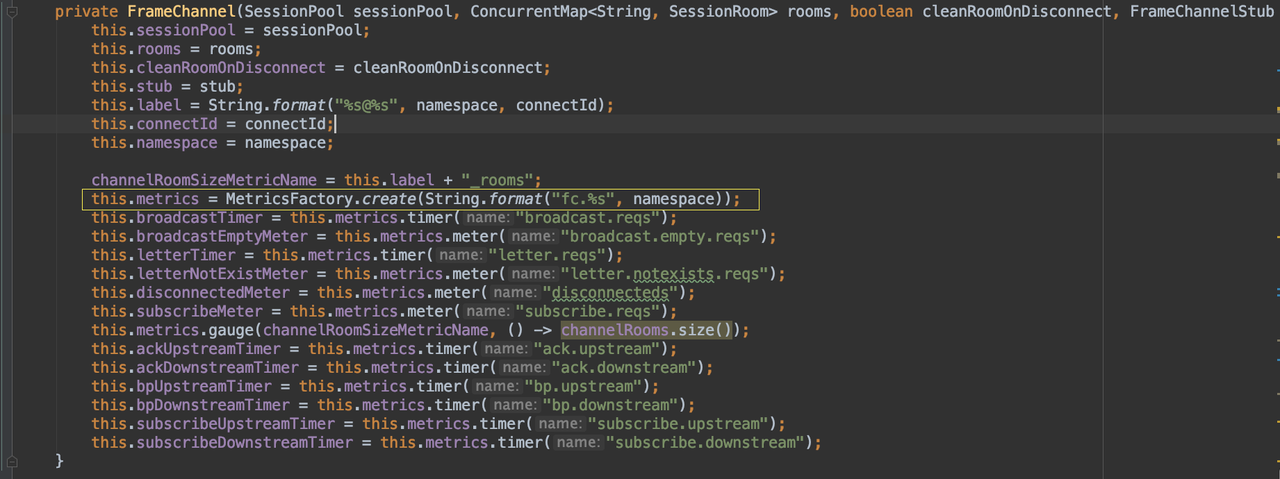Viewport: 1280px width, 479px height.
Task: Click the "fc.%s" string literal
Action: pyautogui.click(x=588, y=199)
